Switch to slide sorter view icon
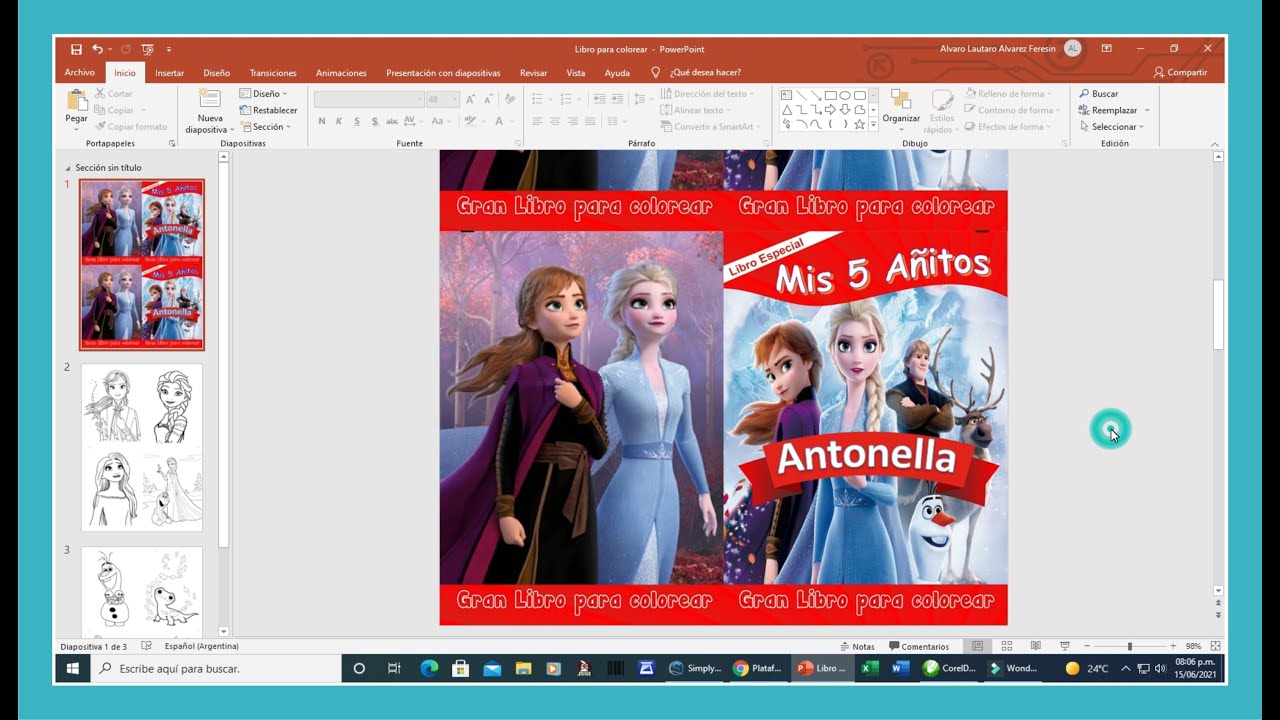This screenshot has height=720, width=1280. 1007,646
